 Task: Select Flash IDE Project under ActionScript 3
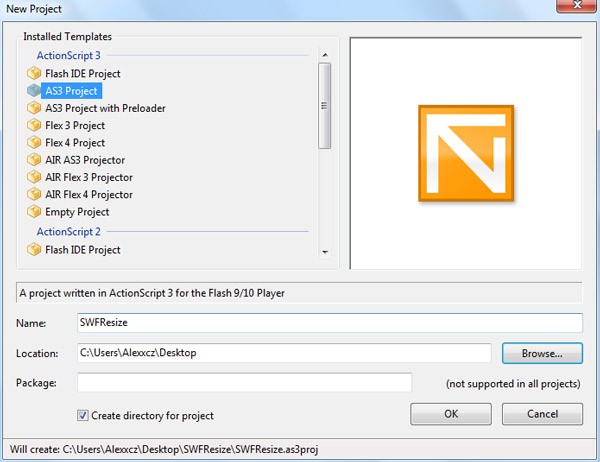click(83, 73)
